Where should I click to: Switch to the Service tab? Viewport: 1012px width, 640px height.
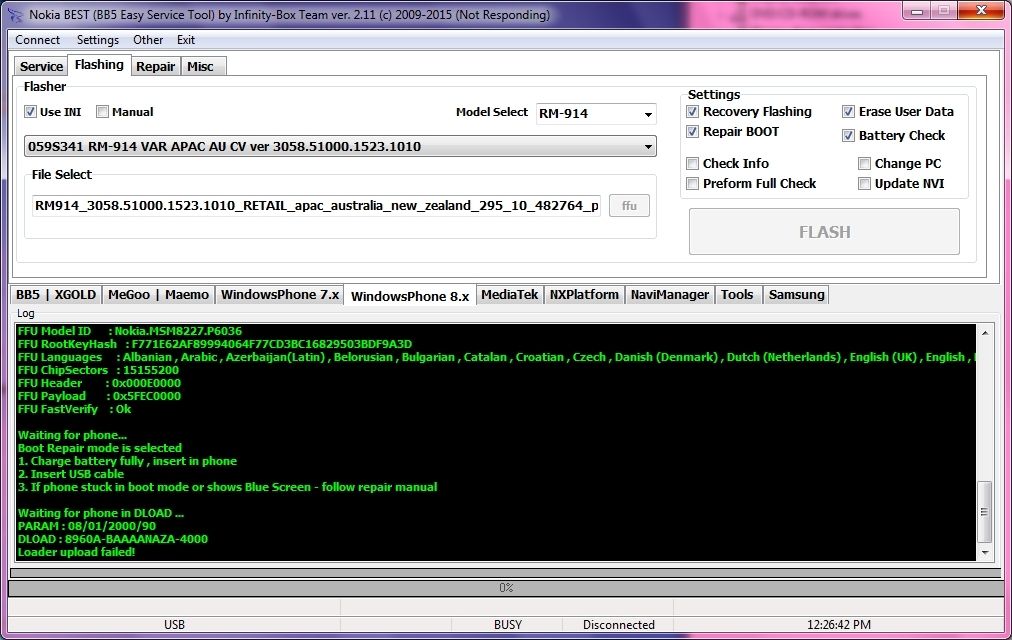coord(41,66)
